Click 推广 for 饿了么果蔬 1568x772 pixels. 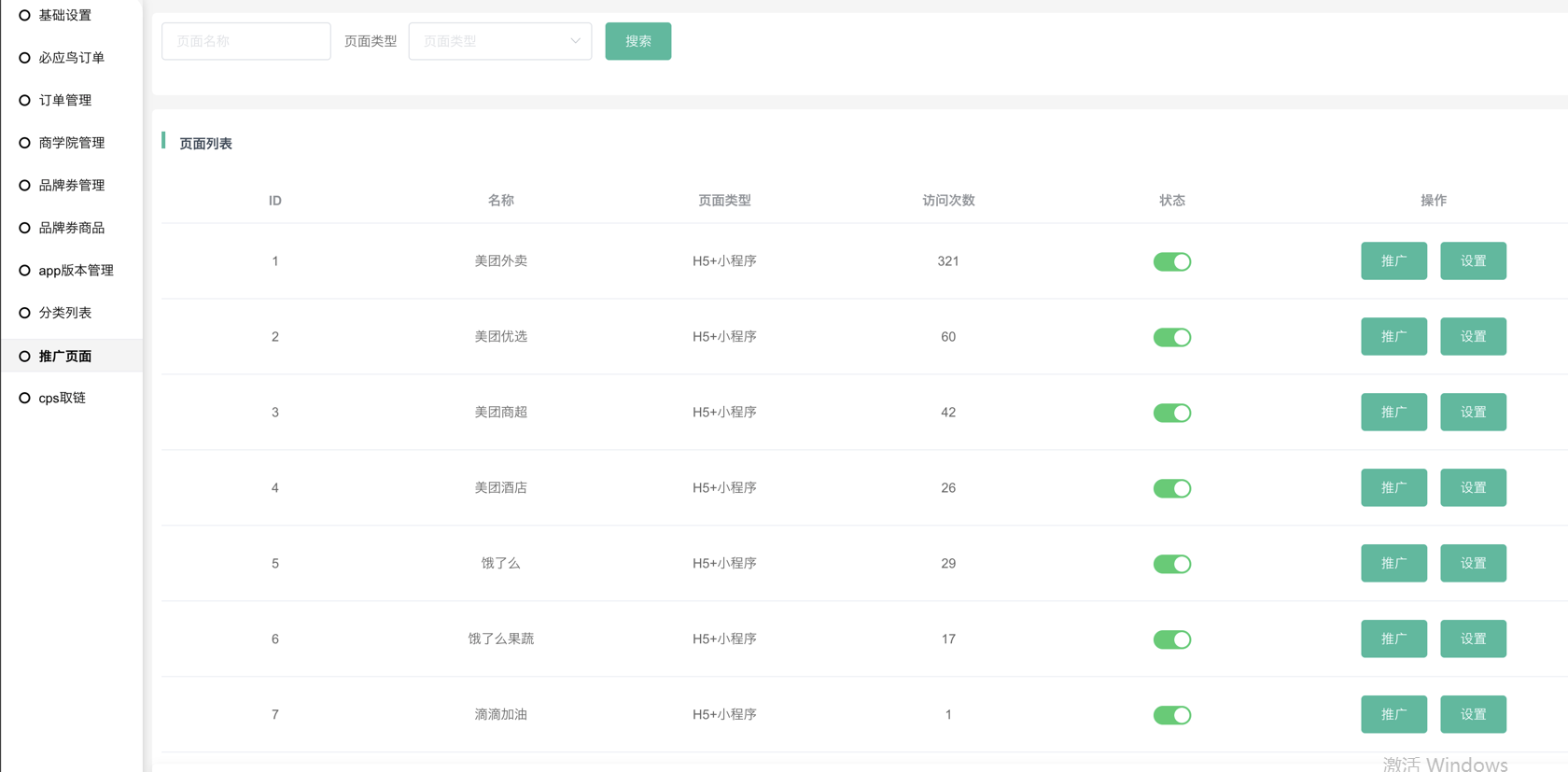click(x=1393, y=639)
